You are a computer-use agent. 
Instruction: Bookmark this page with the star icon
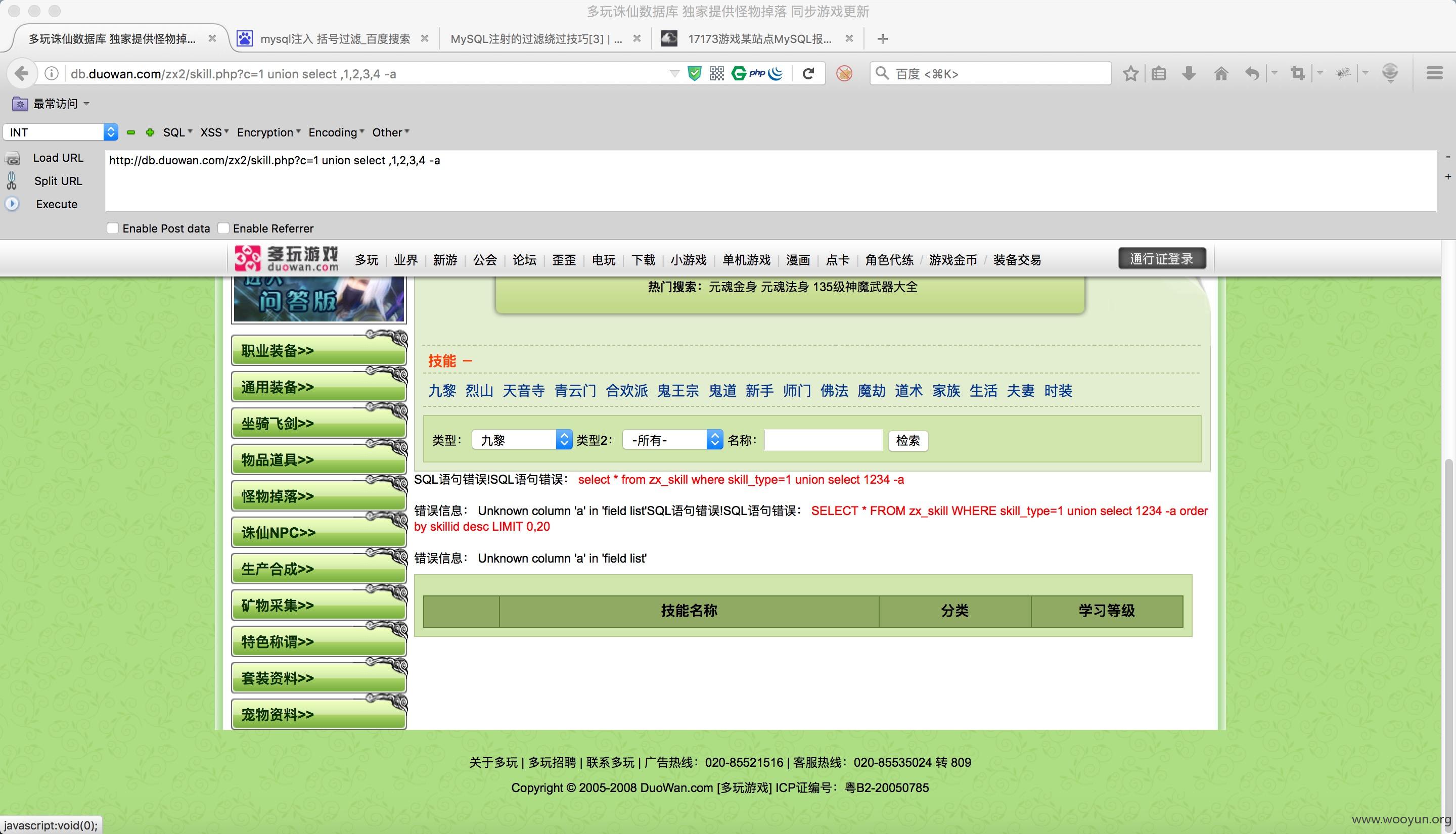point(1130,73)
